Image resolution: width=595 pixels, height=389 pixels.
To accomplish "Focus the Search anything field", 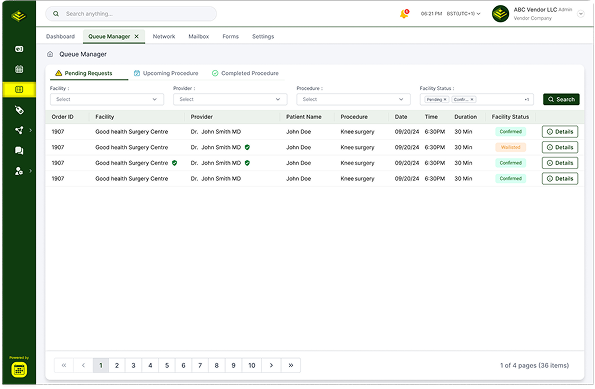I will [x=131, y=14].
